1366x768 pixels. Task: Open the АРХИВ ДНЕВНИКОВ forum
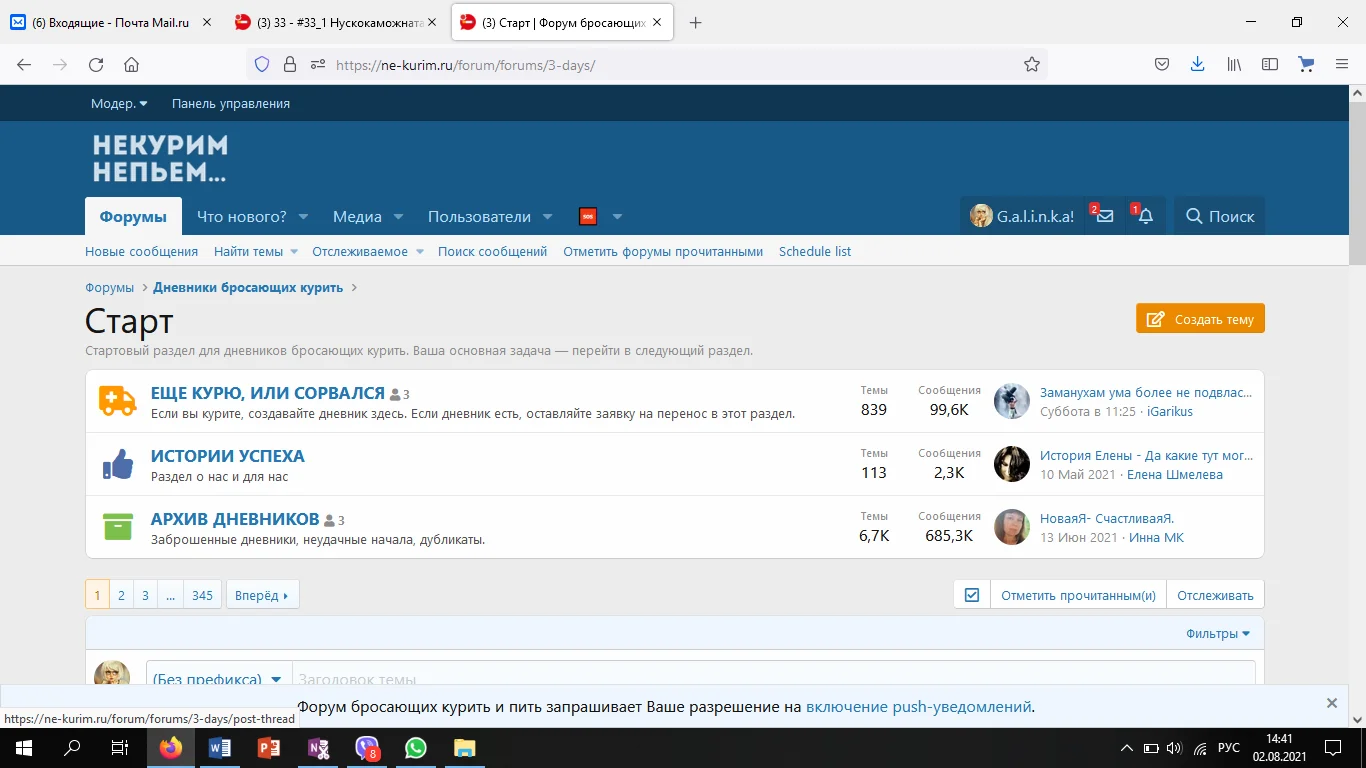[235, 519]
